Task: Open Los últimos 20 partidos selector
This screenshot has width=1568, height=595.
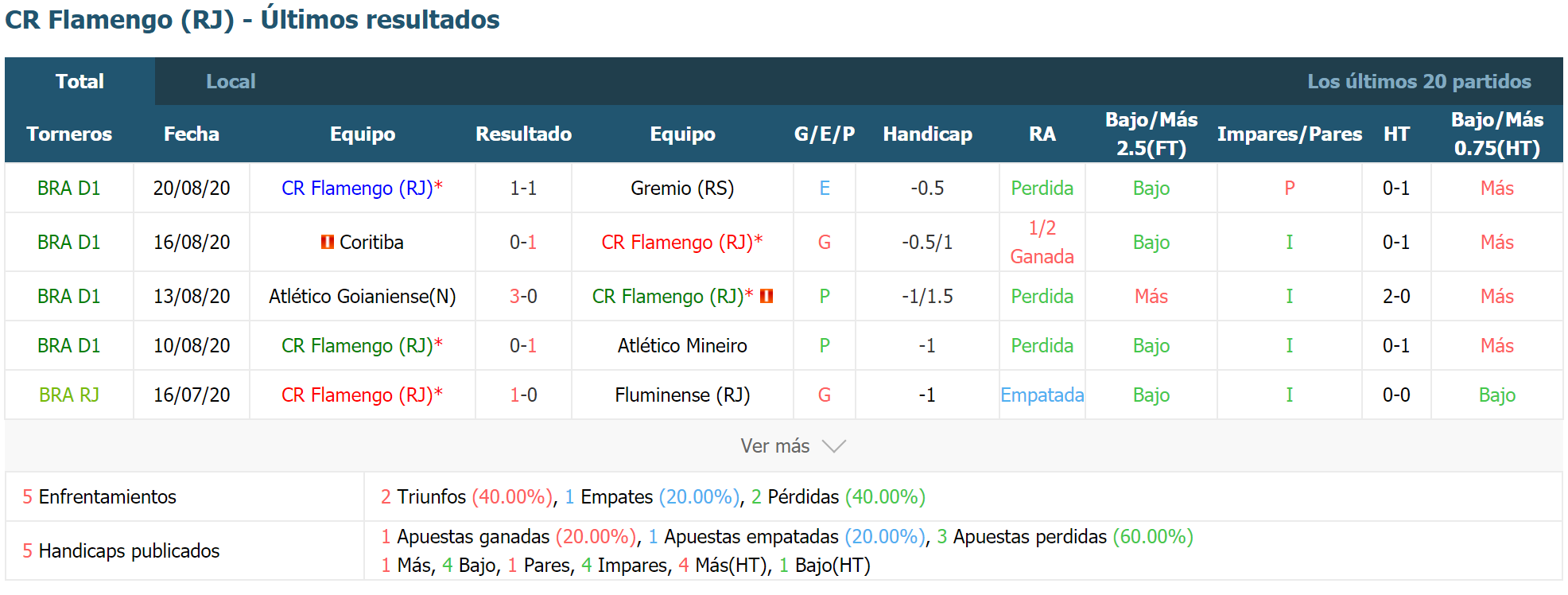Action: 1419,81
